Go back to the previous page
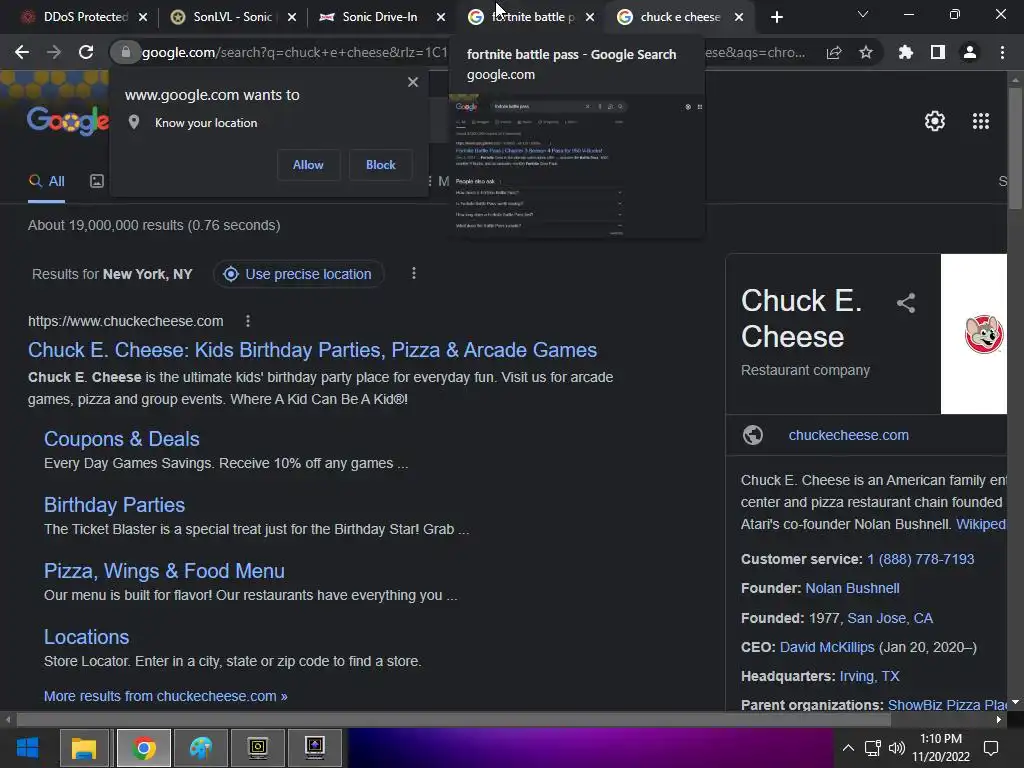This screenshot has height=768, width=1024. pos(22,52)
